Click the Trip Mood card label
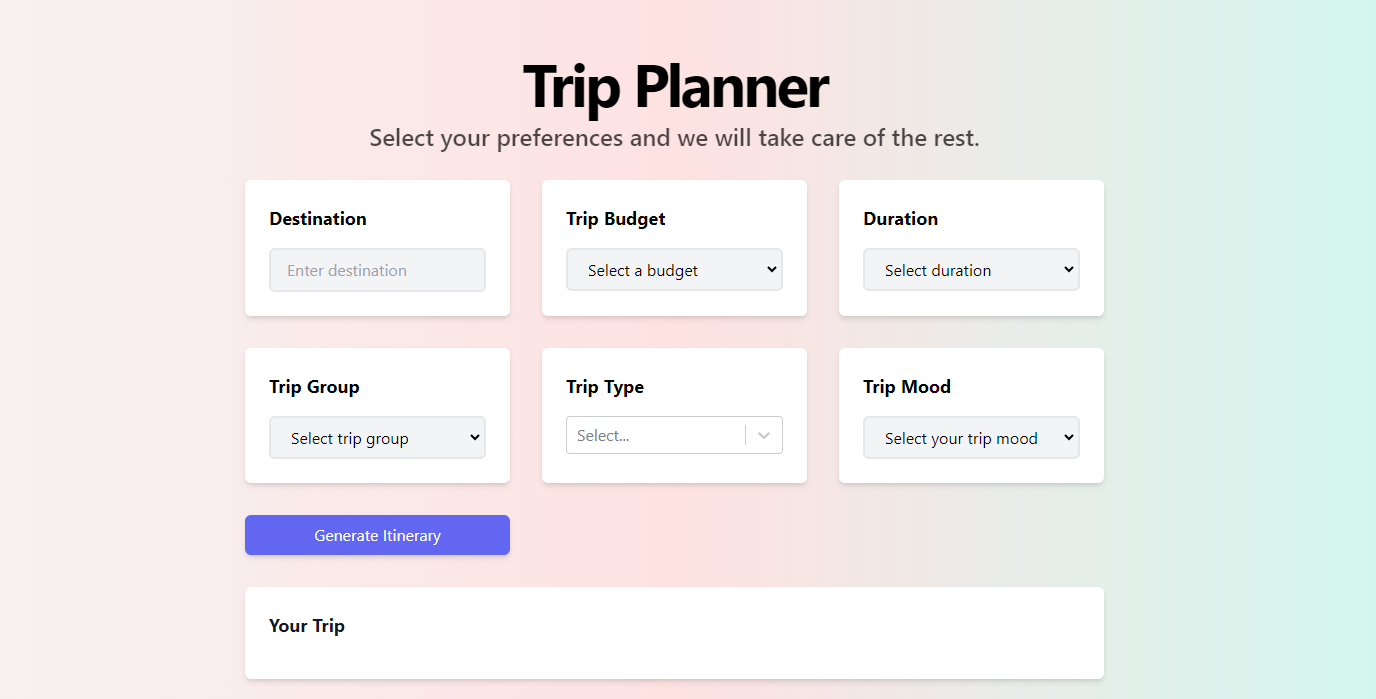The width and height of the screenshot is (1376, 699). tap(907, 387)
